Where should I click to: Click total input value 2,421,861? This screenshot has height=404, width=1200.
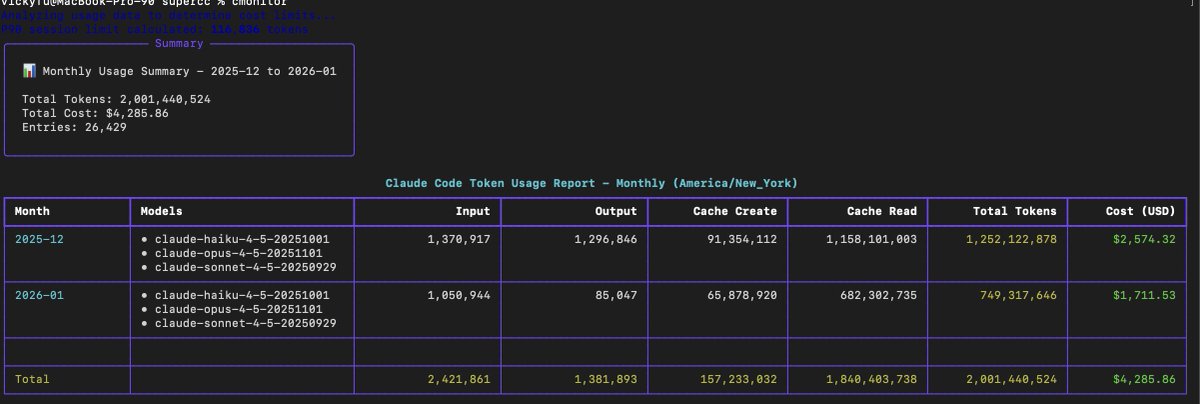click(x=459, y=380)
